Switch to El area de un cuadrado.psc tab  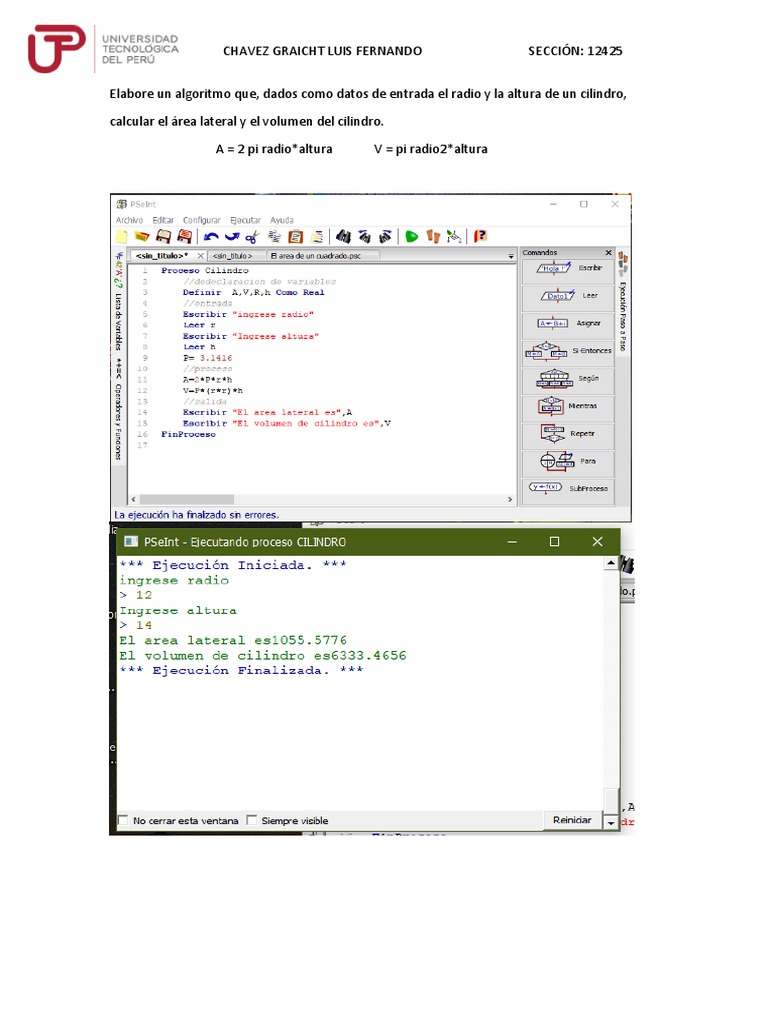(x=315, y=256)
